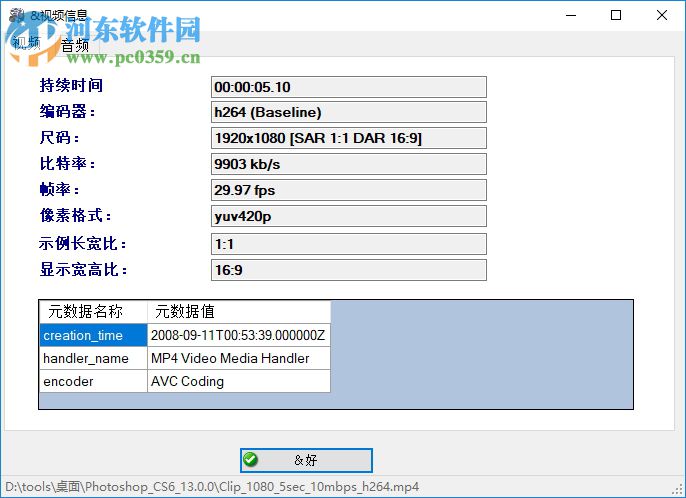This screenshot has width=686, height=498.
Task: Click the 显示宽高比 field showing 16:9
Action: tap(349, 270)
